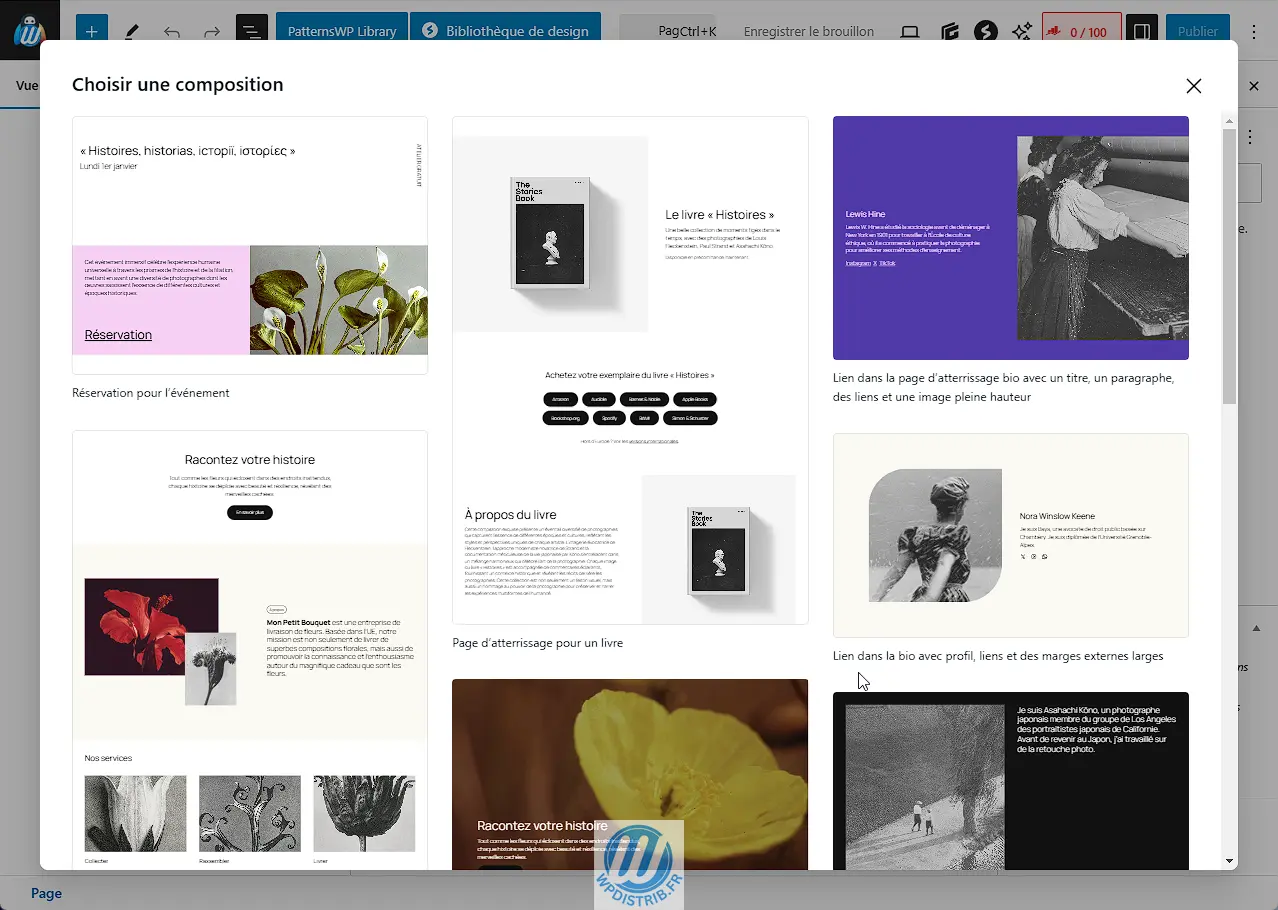1278x910 pixels.
Task: Click the Page breadcrumb in footer
Action: tap(46, 893)
